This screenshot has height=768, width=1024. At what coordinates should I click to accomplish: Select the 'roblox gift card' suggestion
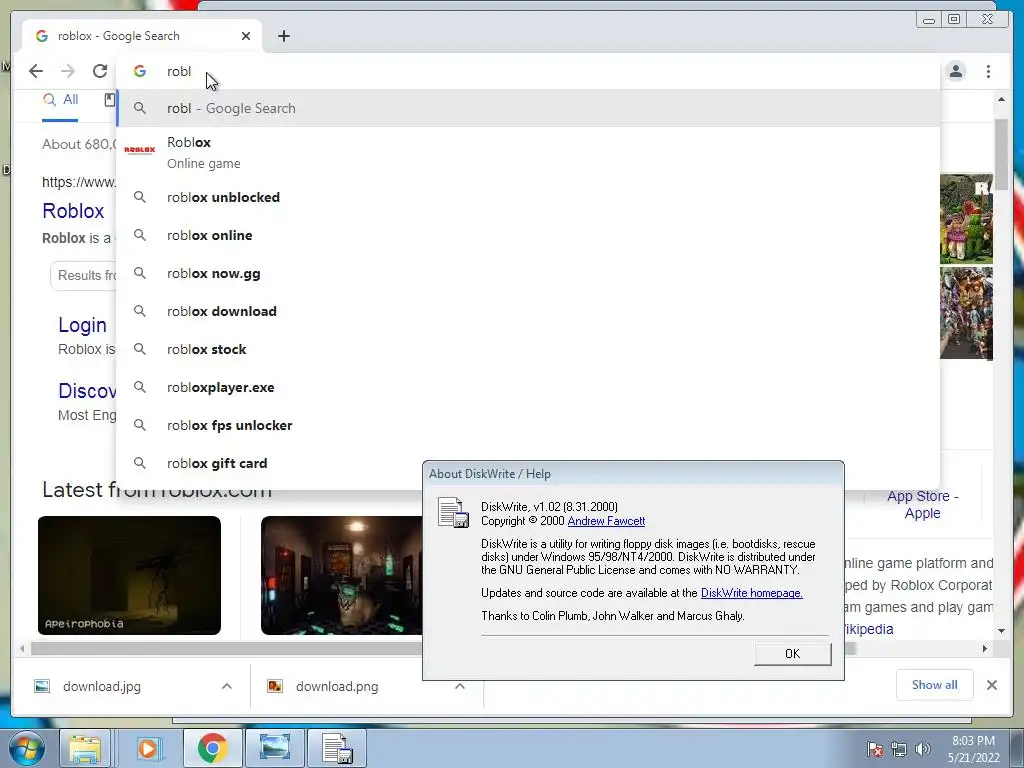528,463
